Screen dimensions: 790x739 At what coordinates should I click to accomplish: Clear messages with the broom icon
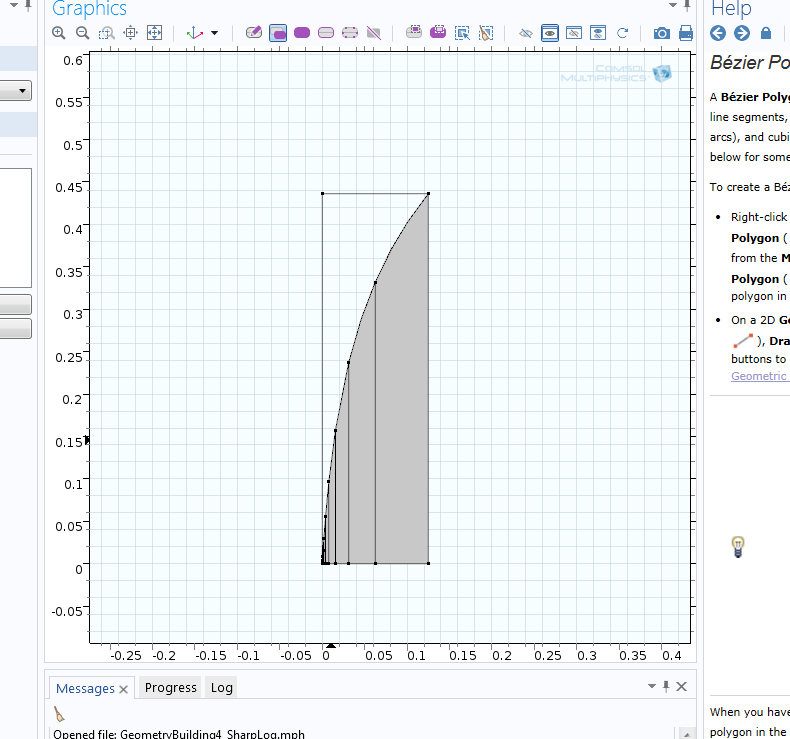(x=59, y=714)
